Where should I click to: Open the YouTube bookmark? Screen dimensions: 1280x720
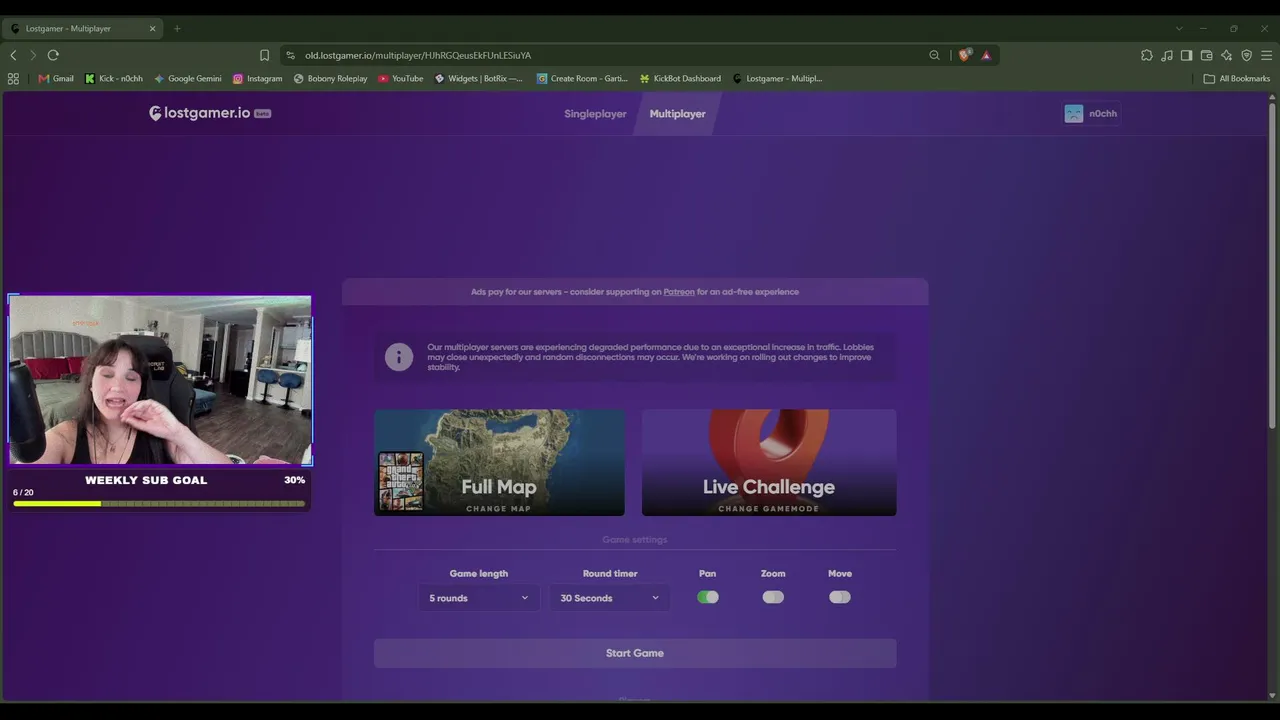[401, 78]
